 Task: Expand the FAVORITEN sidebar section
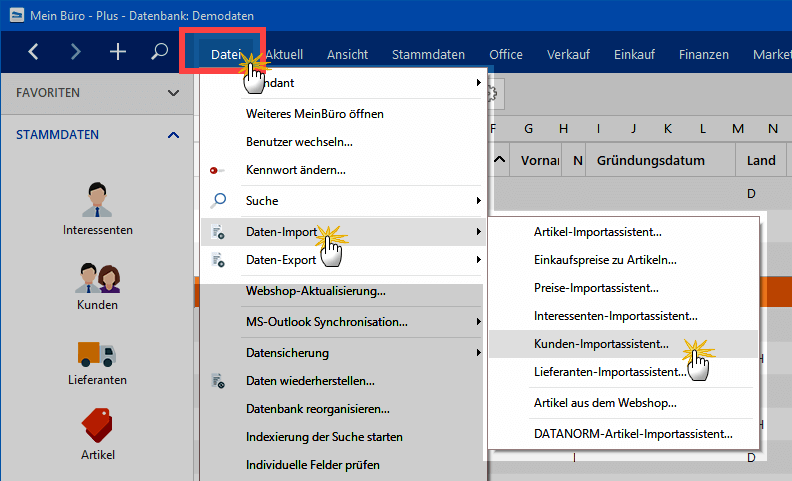pos(173,93)
